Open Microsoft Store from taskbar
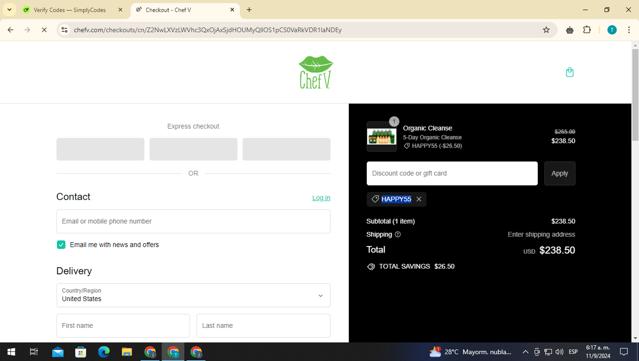This screenshot has height=361, width=639. point(80,352)
